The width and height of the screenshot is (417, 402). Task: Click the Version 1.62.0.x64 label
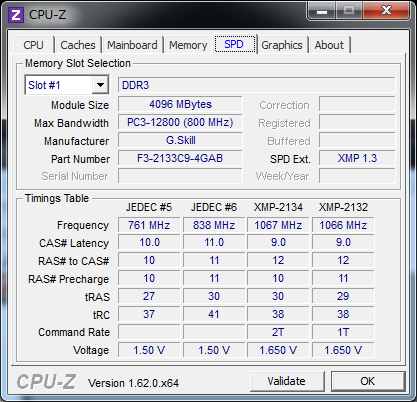tap(133, 383)
